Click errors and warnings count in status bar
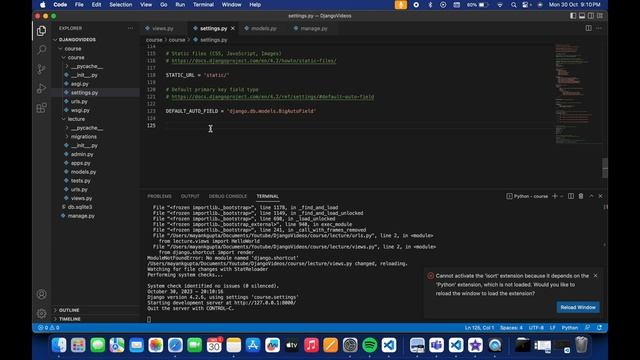640x360 pixels. click(x=49, y=328)
